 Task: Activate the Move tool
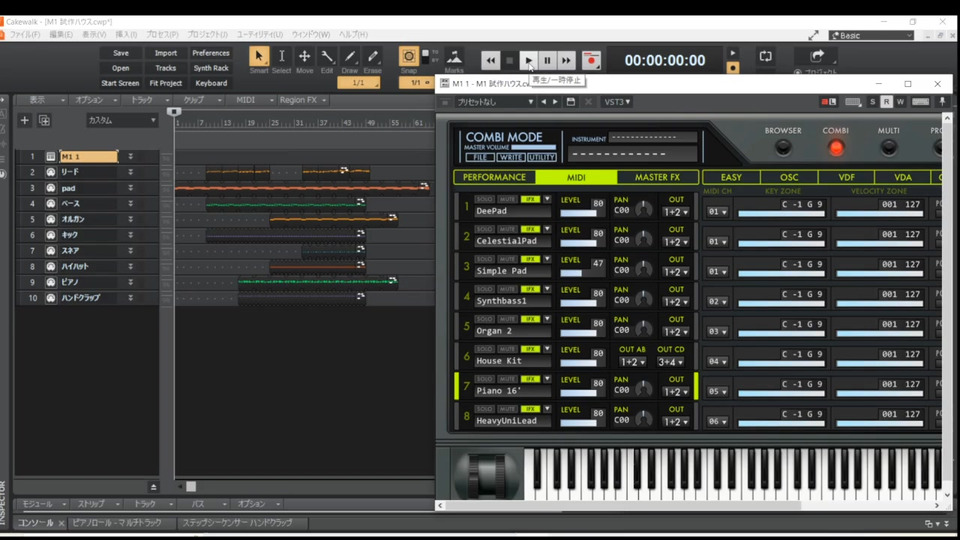tap(304, 57)
